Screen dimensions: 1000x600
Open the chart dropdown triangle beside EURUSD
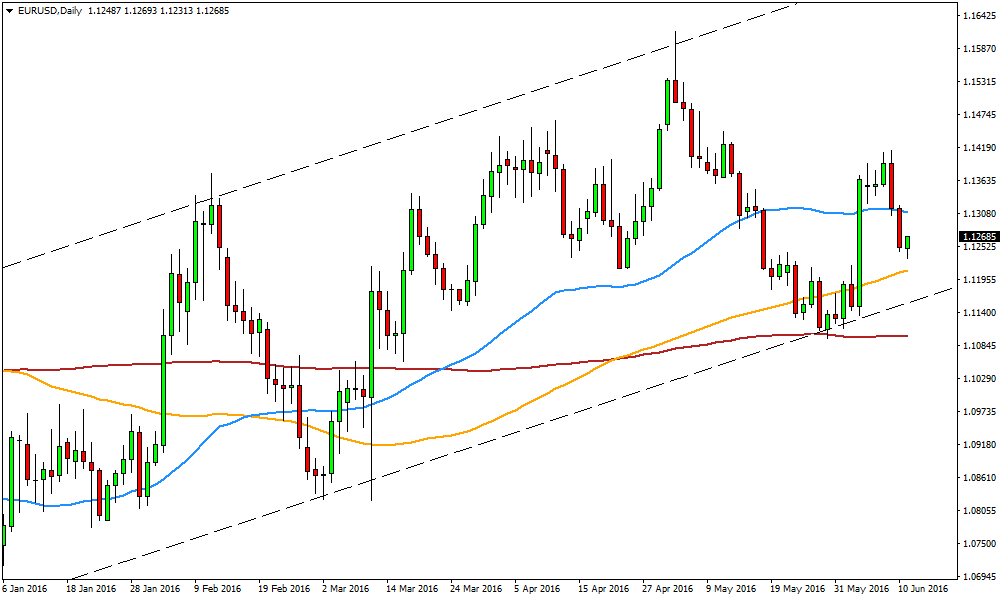9,11
